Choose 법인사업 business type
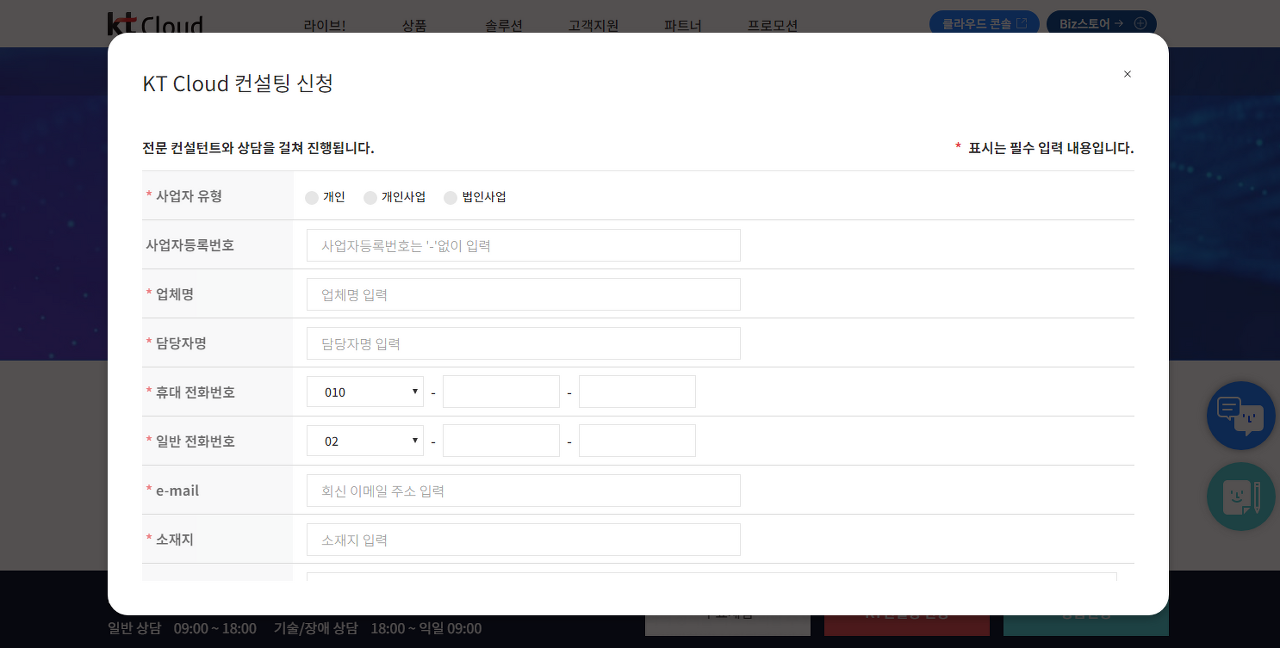Image resolution: width=1280 pixels, height=648 pixels. tap(450, 198)
